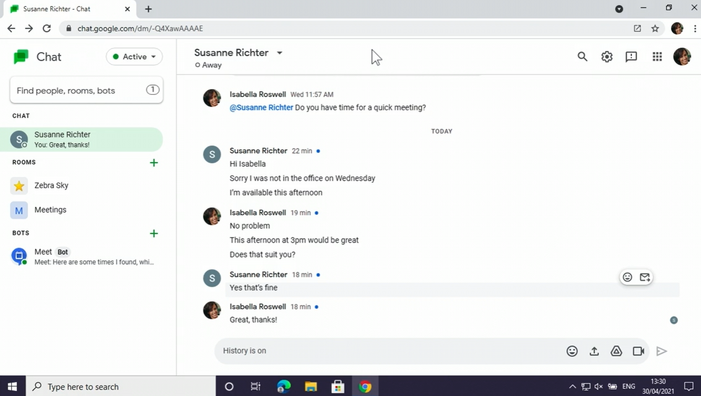Screen dimensions: 701x396
Task: Attach a Google Drive file
Action: 616,351
